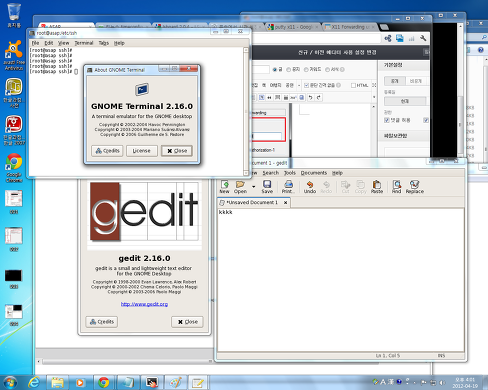Open the Tools menu in gedit
The height and width of the screenshot is (390, 488).
pyautogui.click(x=290, y=173)
